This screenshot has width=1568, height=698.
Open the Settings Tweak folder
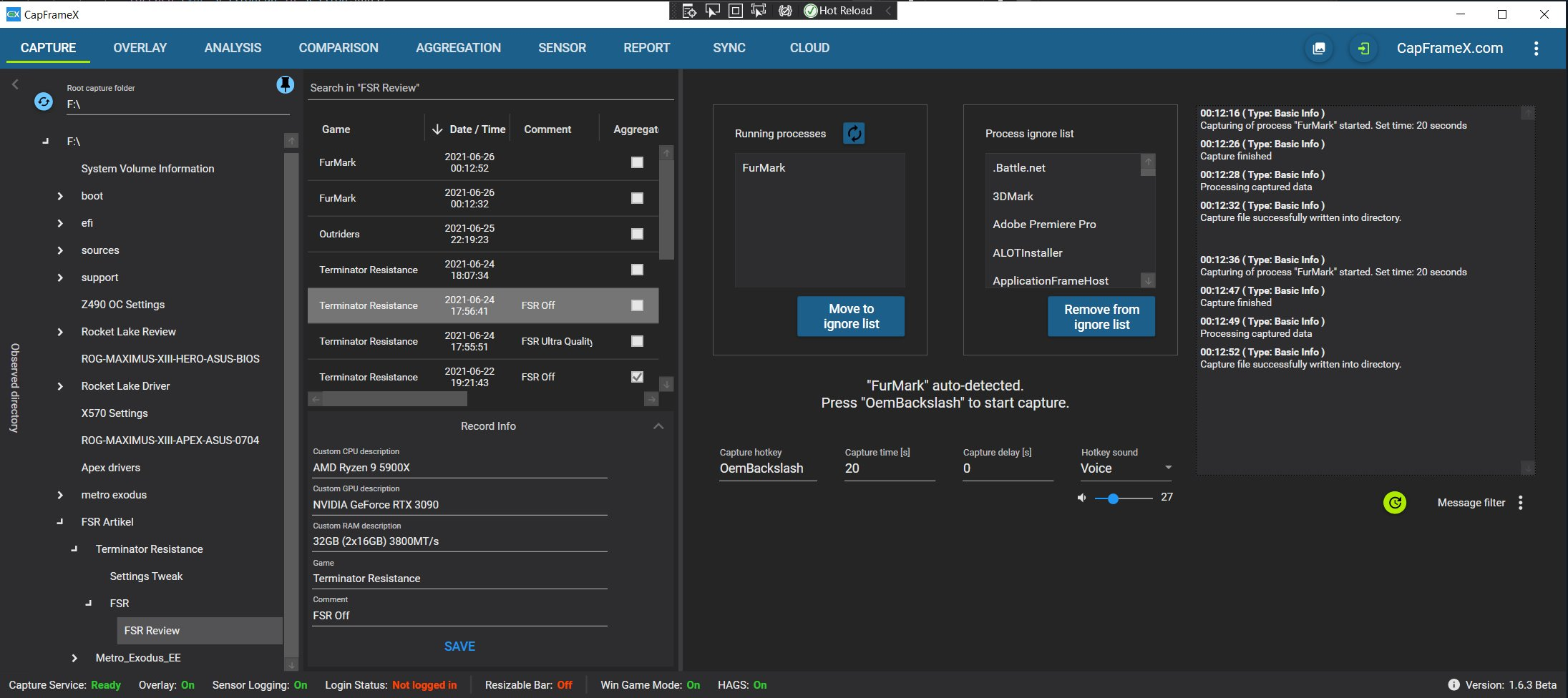146,576
